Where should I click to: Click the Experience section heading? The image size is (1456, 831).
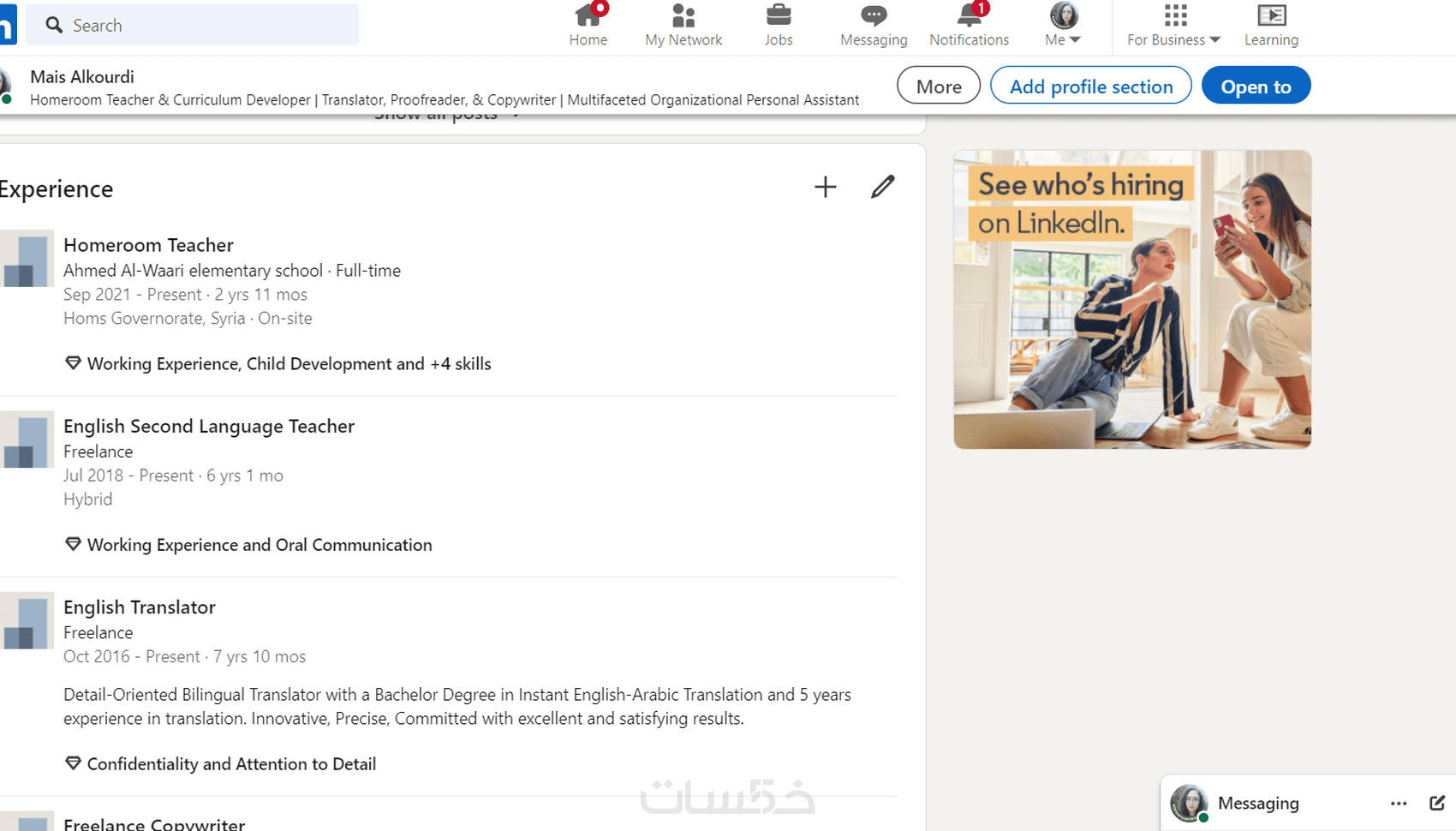click(57, 188)
